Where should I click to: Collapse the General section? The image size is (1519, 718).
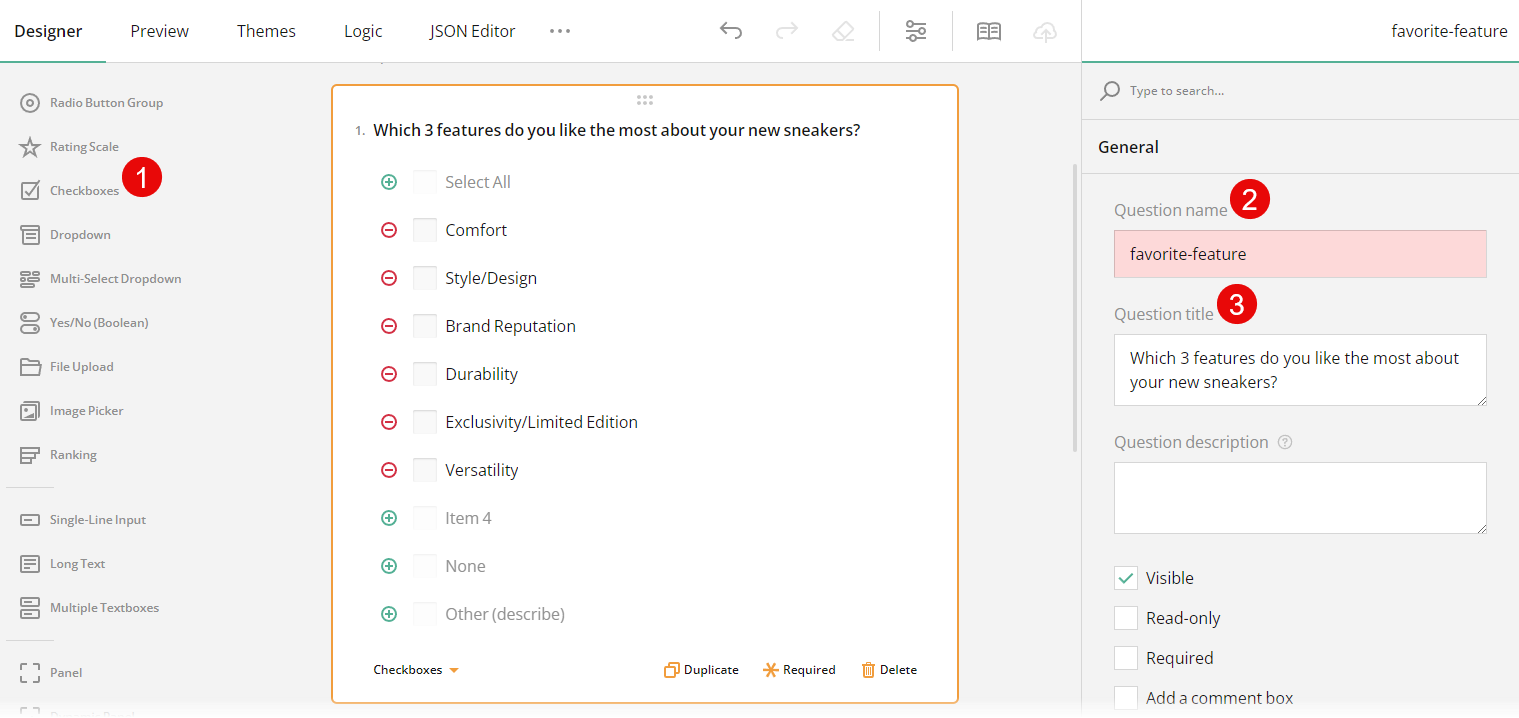pyautogui.click(x=1128, y=146)
